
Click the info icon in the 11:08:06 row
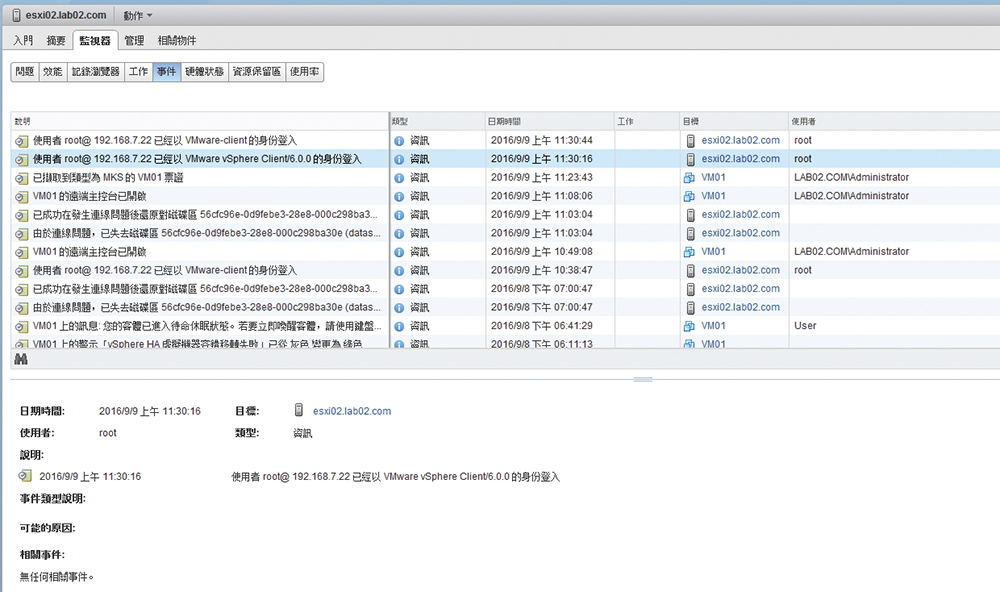point(399,196)
